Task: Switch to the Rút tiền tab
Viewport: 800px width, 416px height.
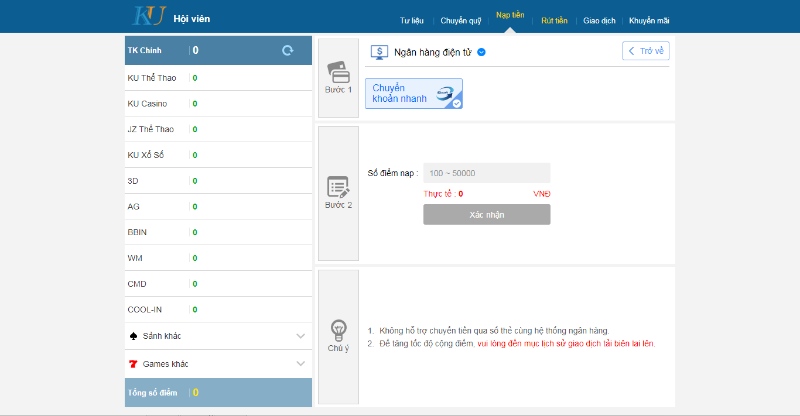Action: point(554,20)
